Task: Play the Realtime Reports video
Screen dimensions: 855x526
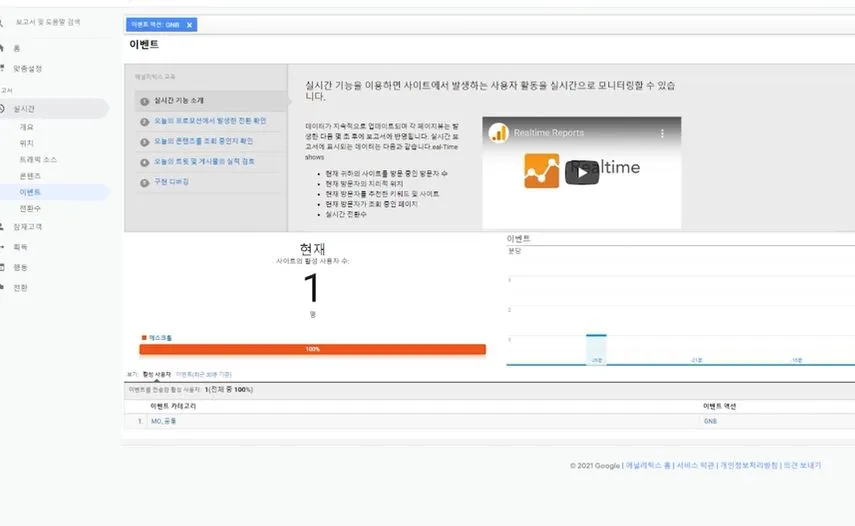Action: click(x=582, y=172)
